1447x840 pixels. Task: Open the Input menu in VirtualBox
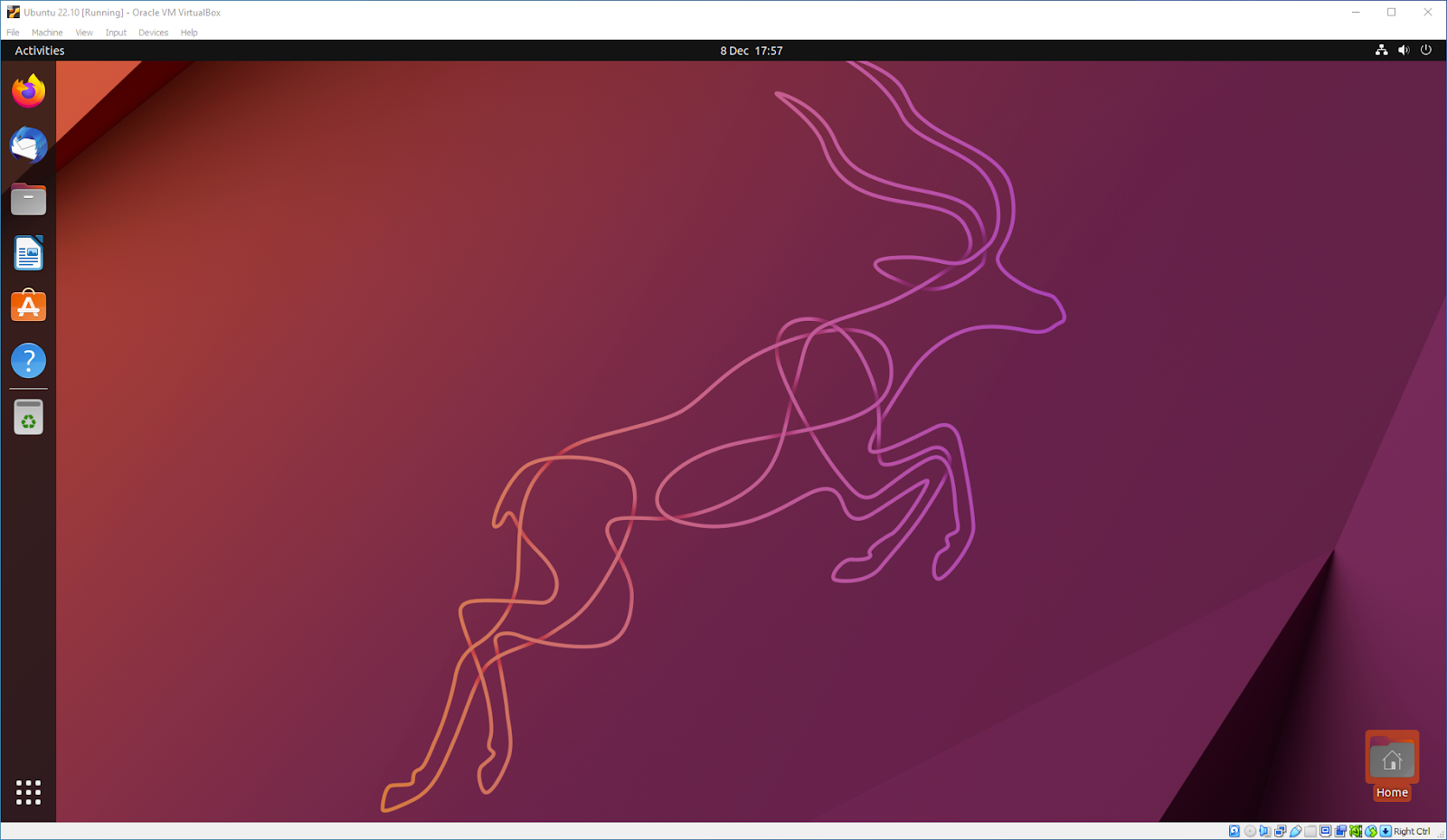point(116,33)
